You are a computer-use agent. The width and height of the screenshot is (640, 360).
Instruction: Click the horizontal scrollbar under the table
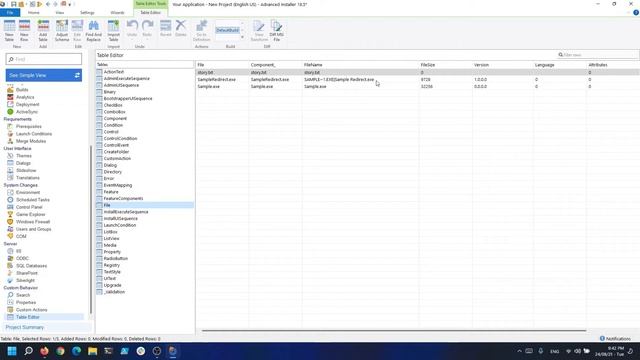pos(394,331)
